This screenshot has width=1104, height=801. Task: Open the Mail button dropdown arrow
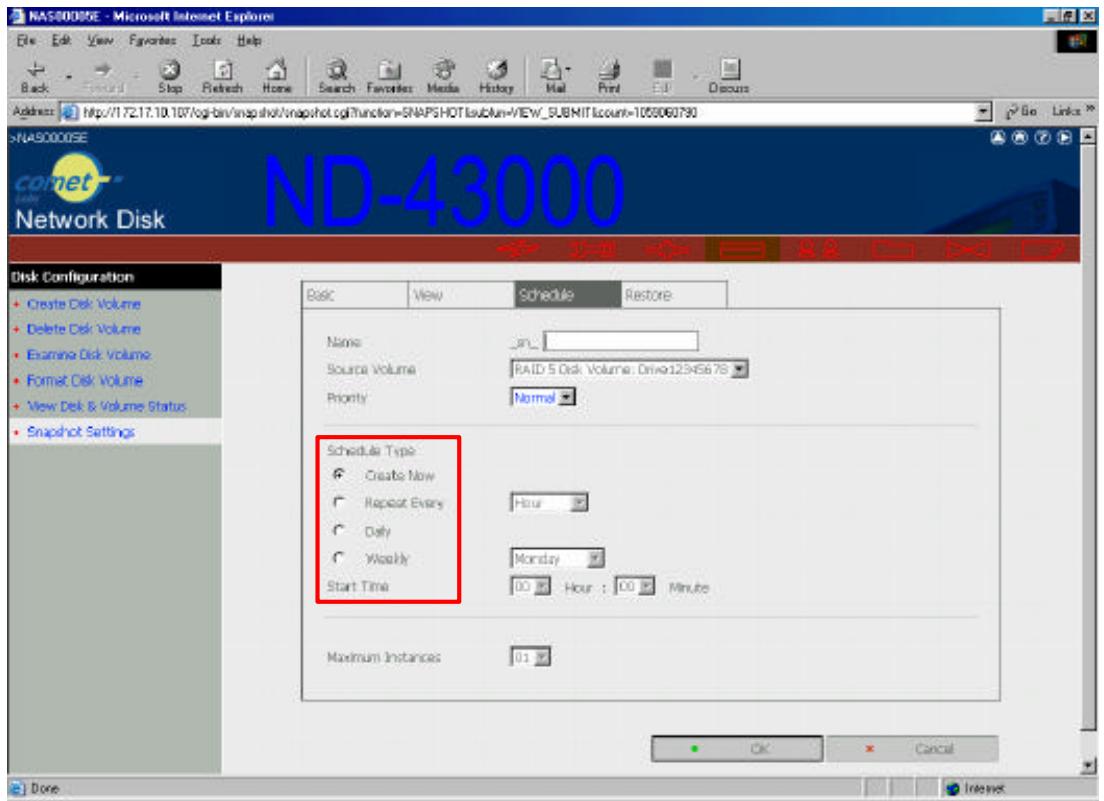(567, 70)
